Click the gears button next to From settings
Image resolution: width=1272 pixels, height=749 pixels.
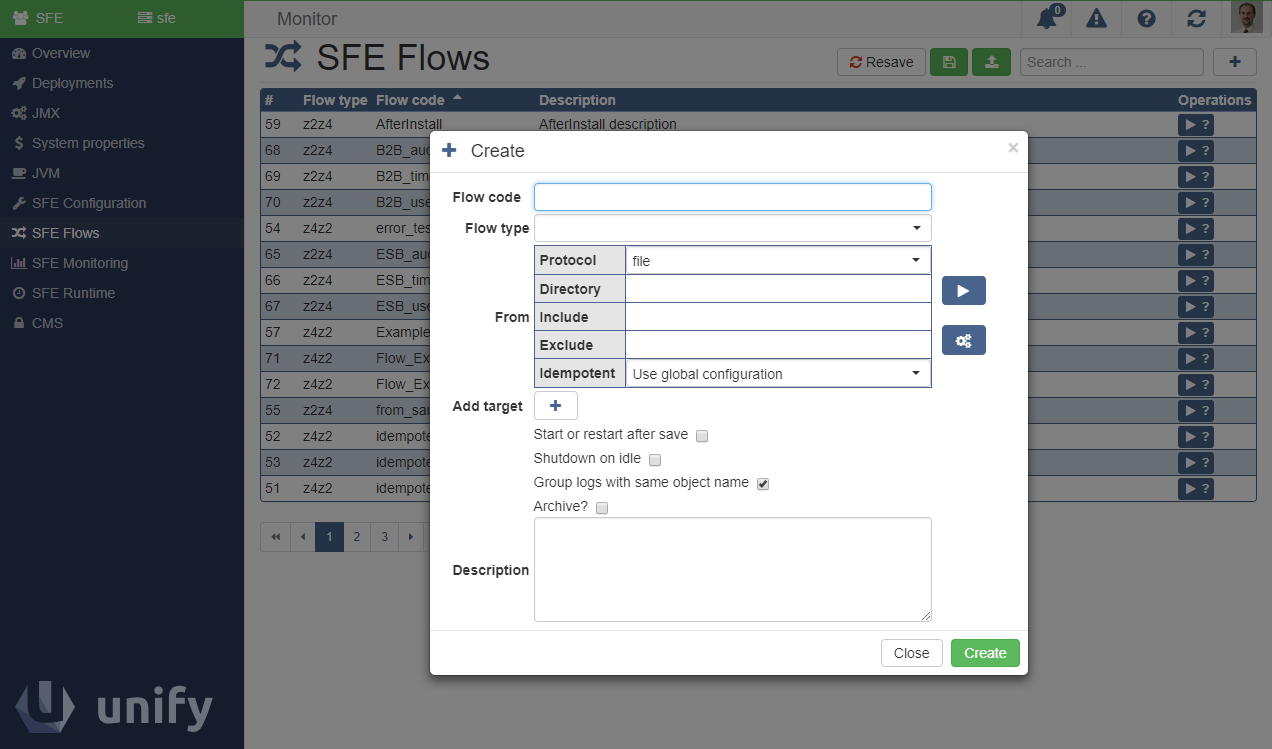coord(964,341)
